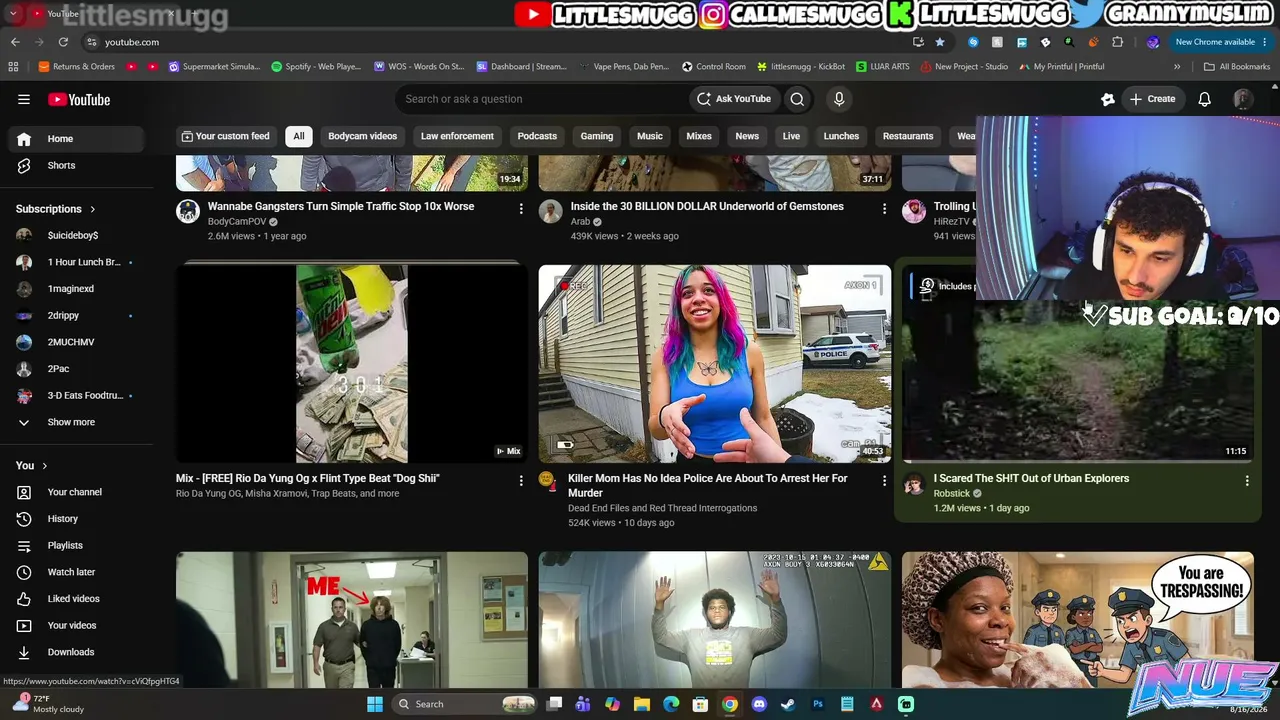
Task: Open Microsoft Edge from the taskbar
Action: click(671, 704)
